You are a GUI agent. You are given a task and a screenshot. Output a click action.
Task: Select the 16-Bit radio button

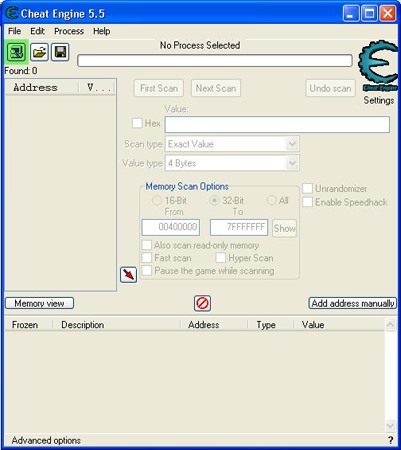(157, 201)
